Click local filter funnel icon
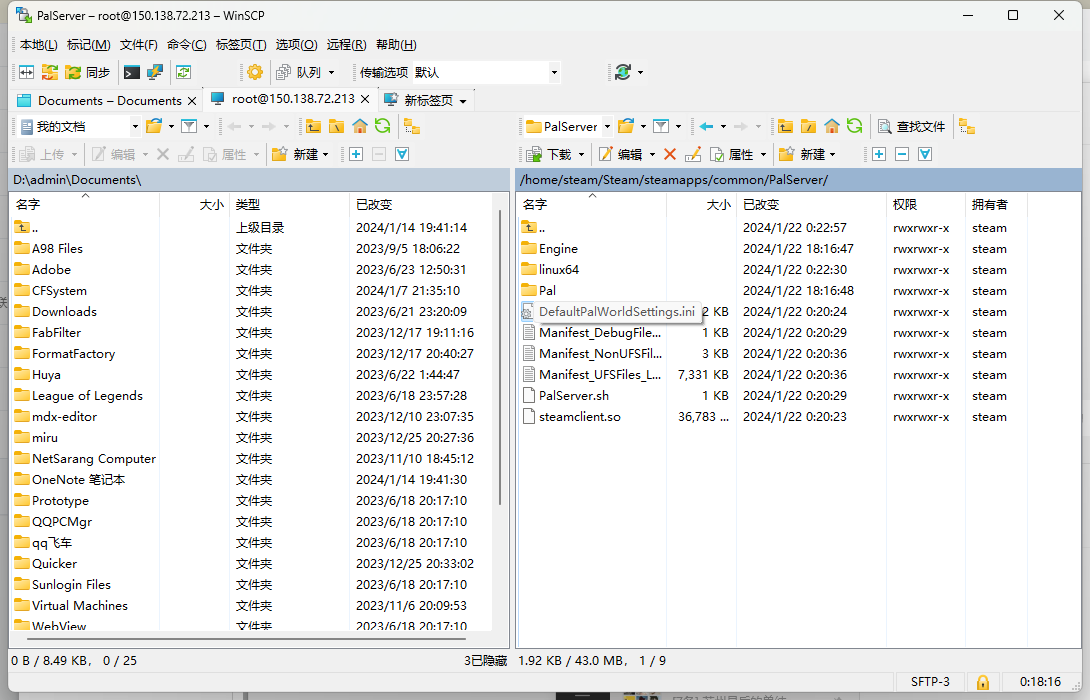The height and width of the screenshot is (700, 1090). coord(189,127)
